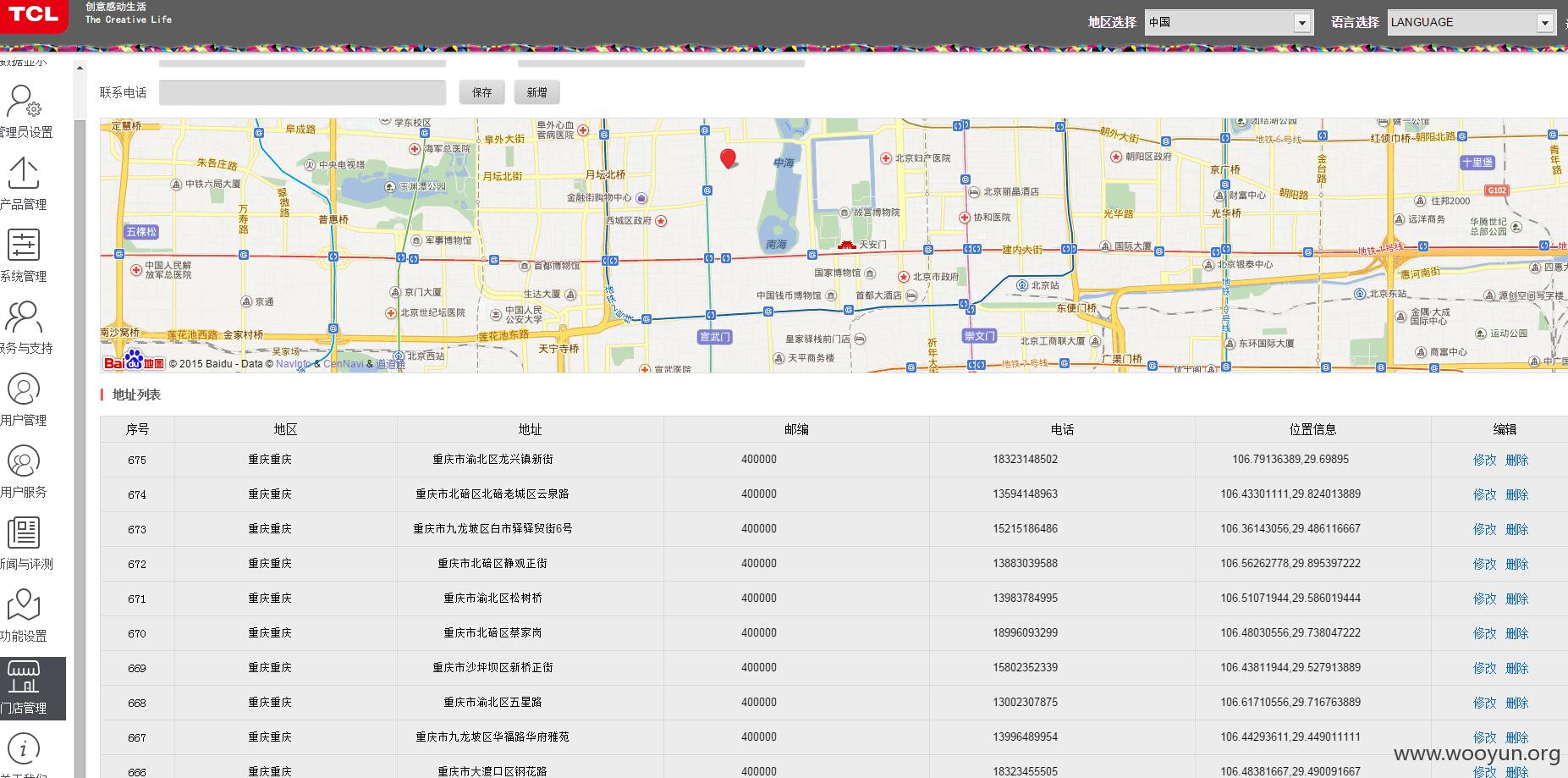1568x778 pixels.
Task: Click 修改 for row 670
Action: pos(1485,633)
